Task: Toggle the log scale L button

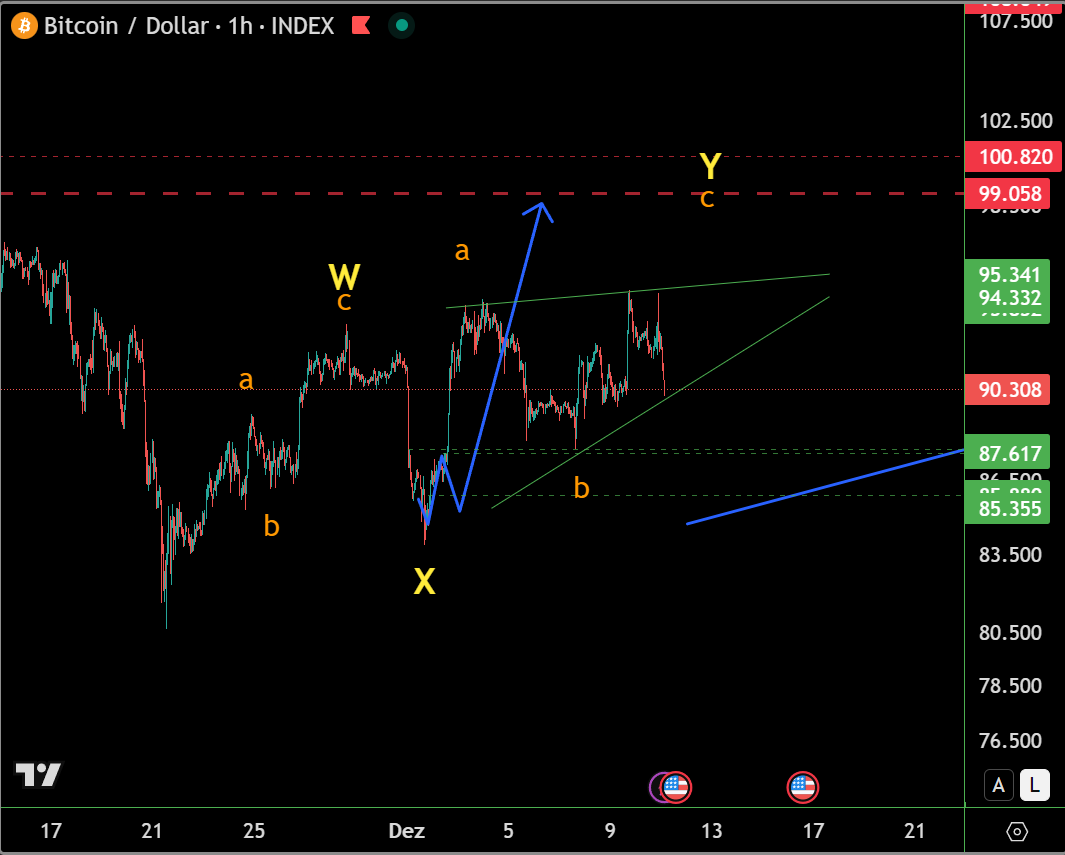Action: coord(1035,786)
